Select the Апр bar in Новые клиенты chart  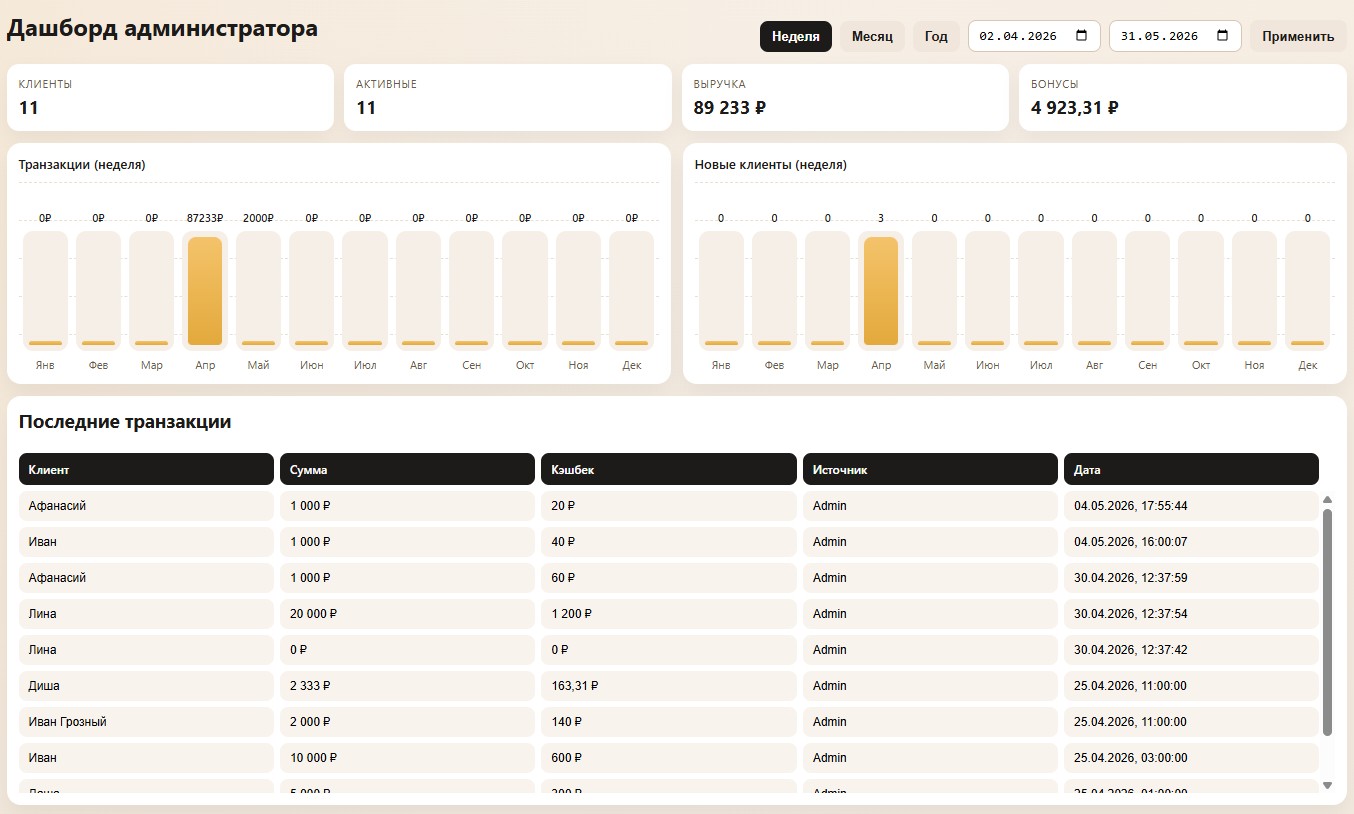click(881, 291)
